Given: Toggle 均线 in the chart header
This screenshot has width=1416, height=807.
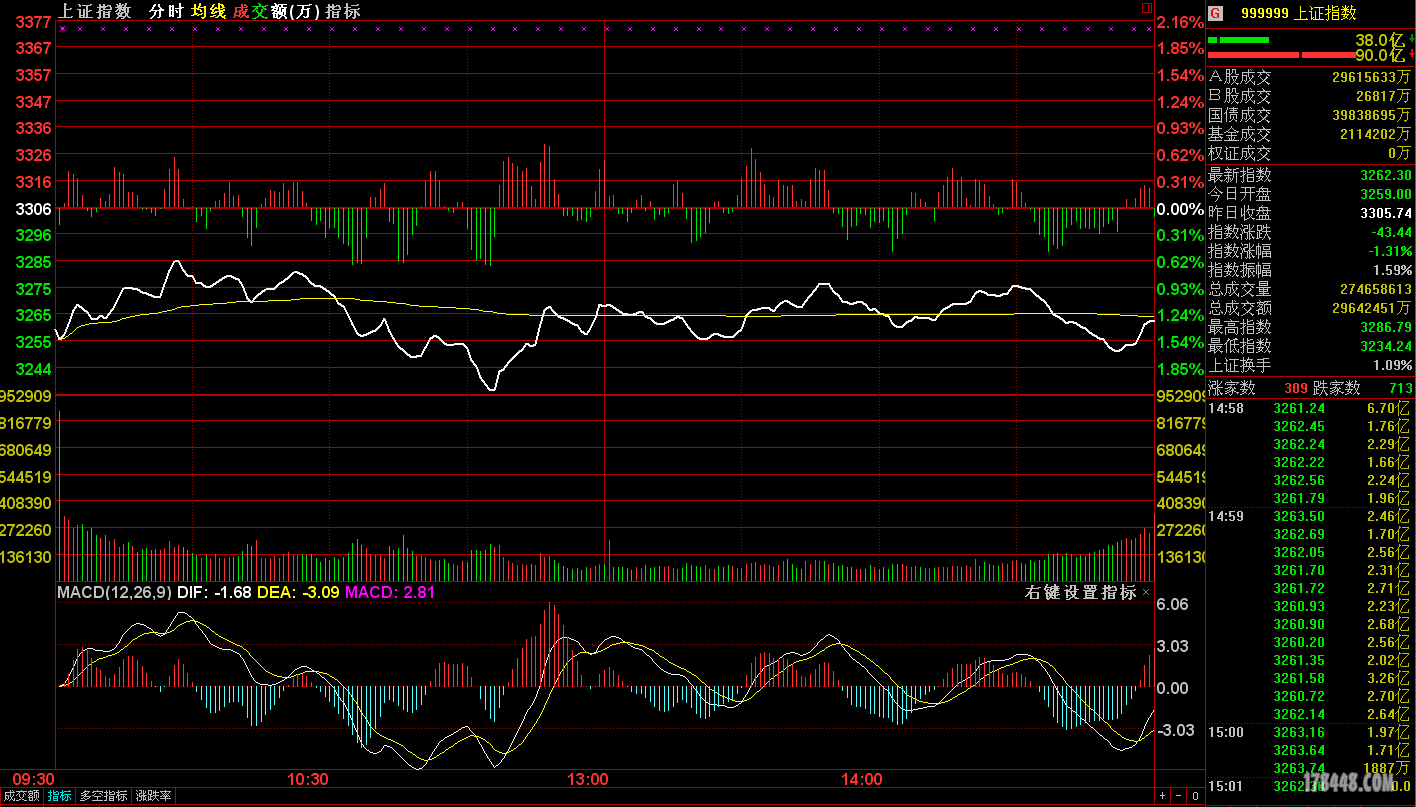Looking at the screenshot, I should pos(209,11).
